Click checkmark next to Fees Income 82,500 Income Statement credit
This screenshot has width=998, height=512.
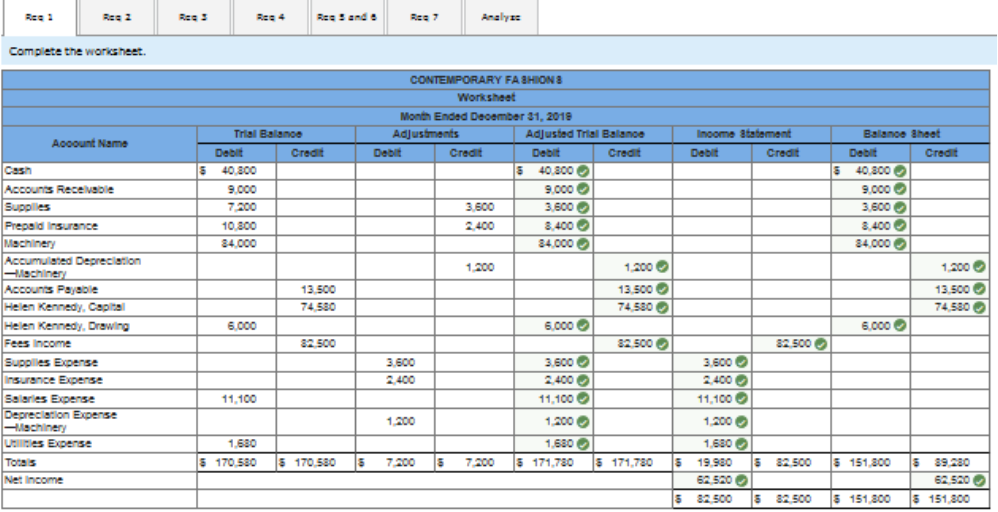823,344
